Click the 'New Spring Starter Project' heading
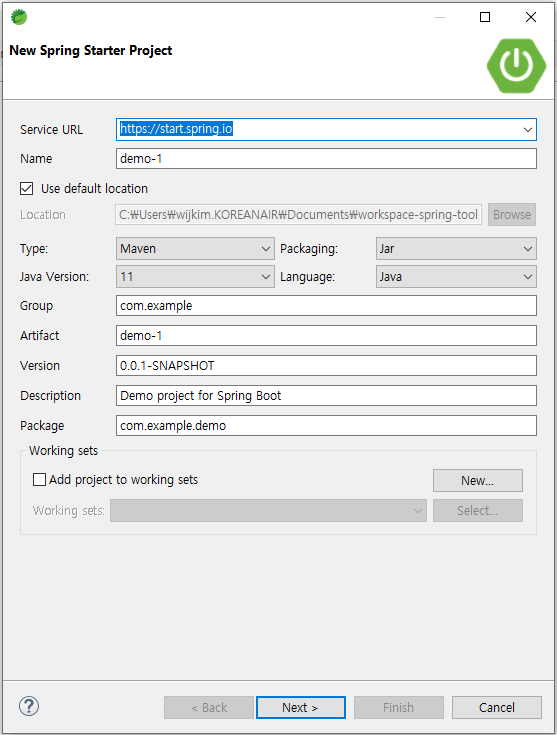557x735 pixels. click(91, 51)
